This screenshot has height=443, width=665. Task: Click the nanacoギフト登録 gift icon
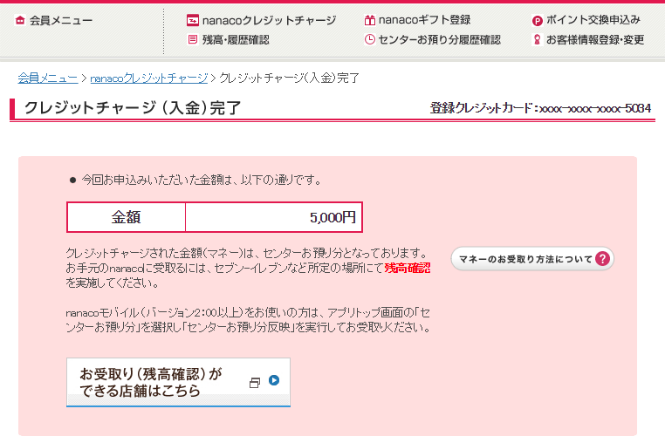370,20
